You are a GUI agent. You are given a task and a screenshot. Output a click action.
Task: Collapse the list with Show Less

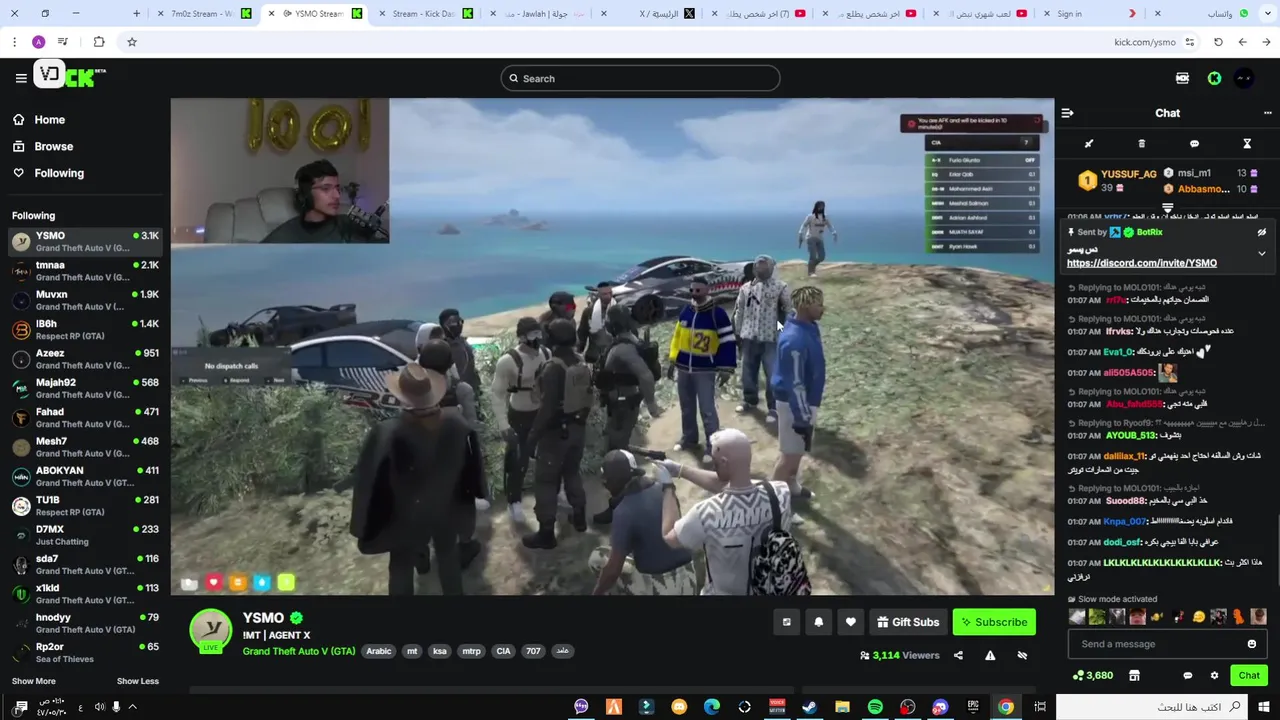click(x=138, y=681)
